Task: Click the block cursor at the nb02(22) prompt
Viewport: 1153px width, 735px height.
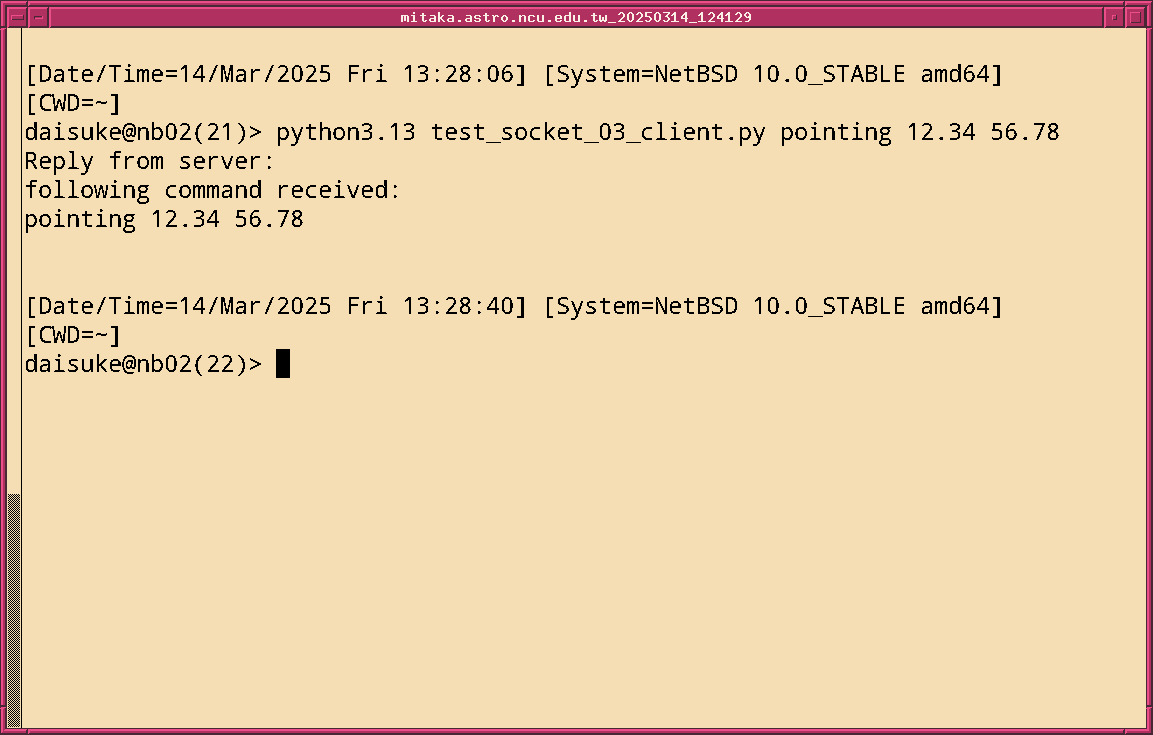Action: pyautogui.click(x=283, y=364)
